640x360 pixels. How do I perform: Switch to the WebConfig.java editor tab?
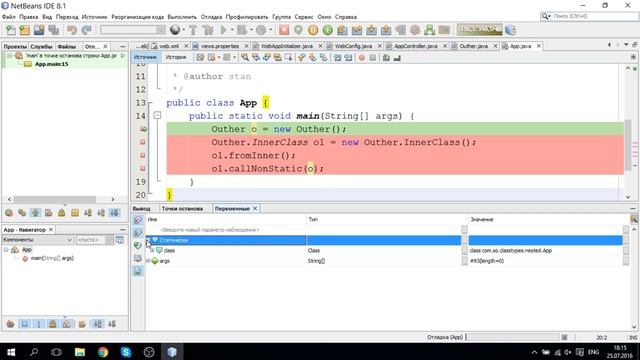[x=353, y=46]
